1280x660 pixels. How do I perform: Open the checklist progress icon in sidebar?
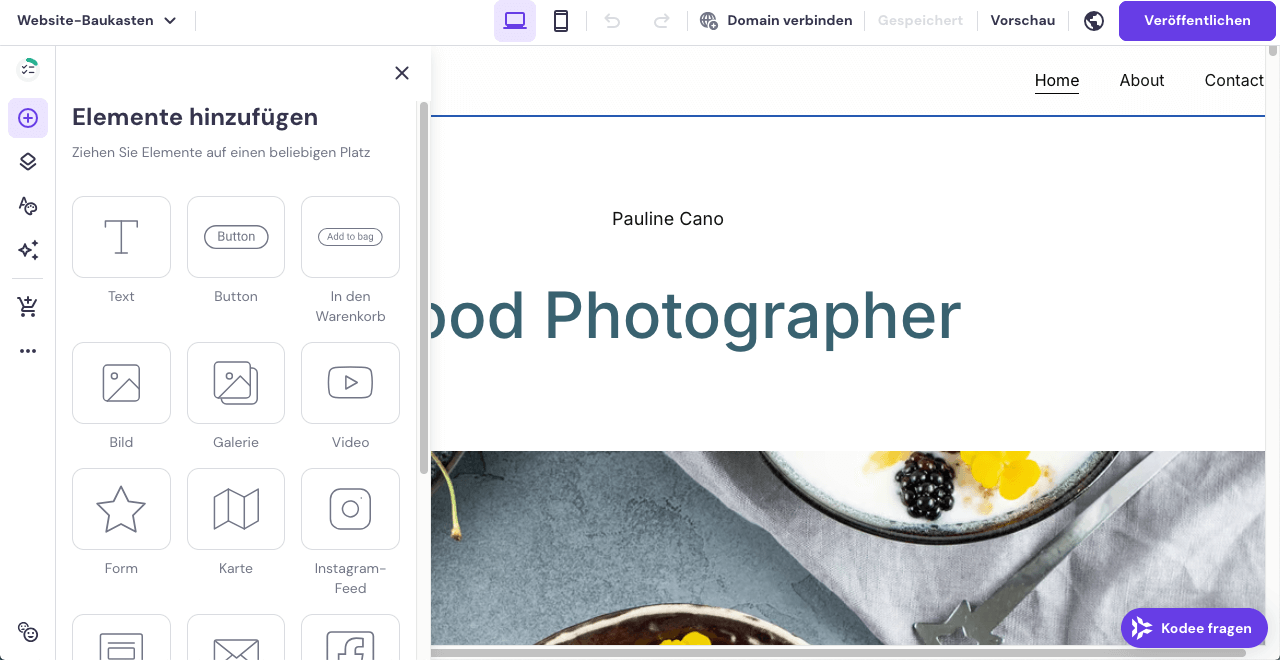[x=28, y=68]
